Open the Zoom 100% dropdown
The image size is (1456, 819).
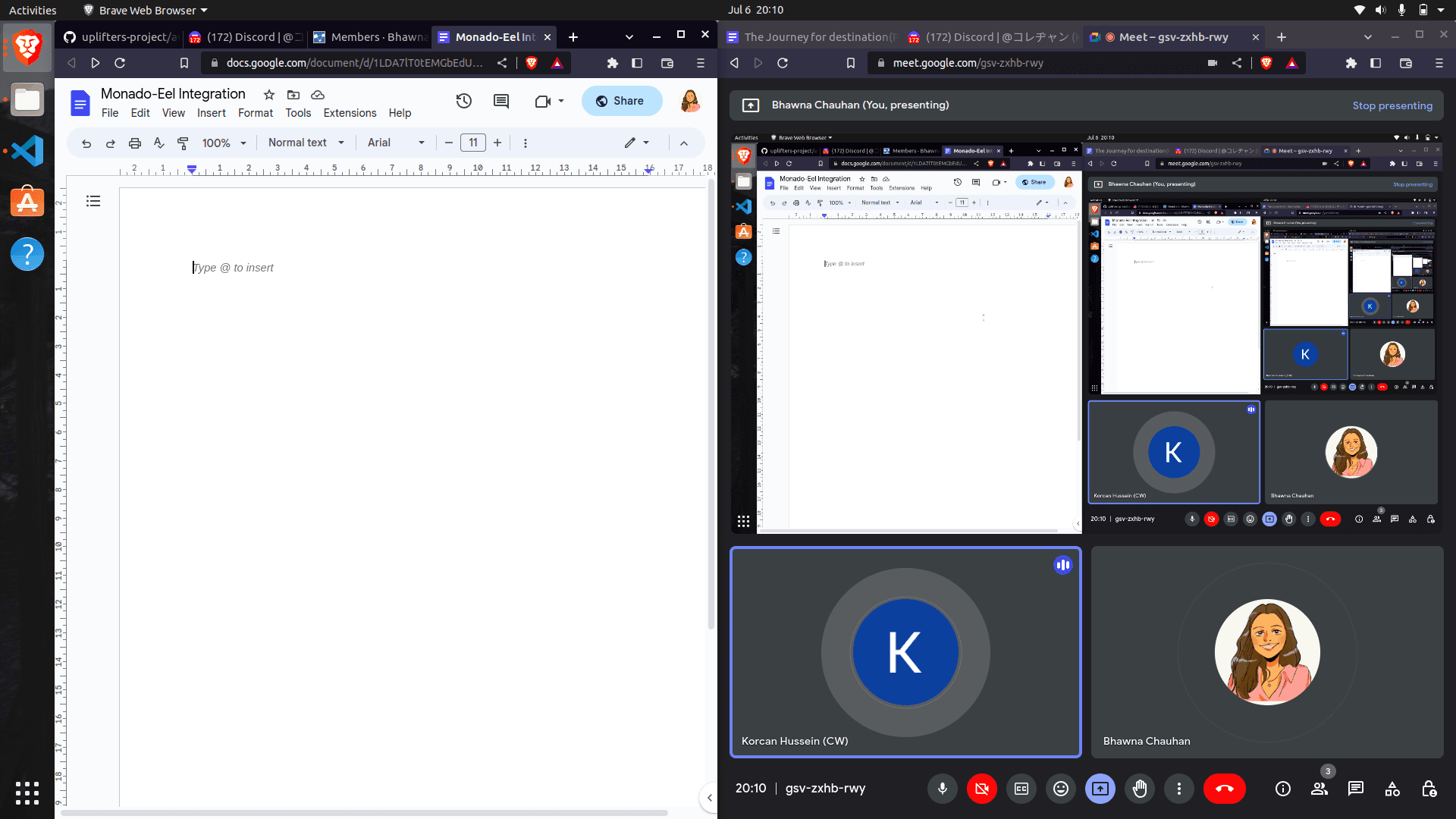pos(224,143)
